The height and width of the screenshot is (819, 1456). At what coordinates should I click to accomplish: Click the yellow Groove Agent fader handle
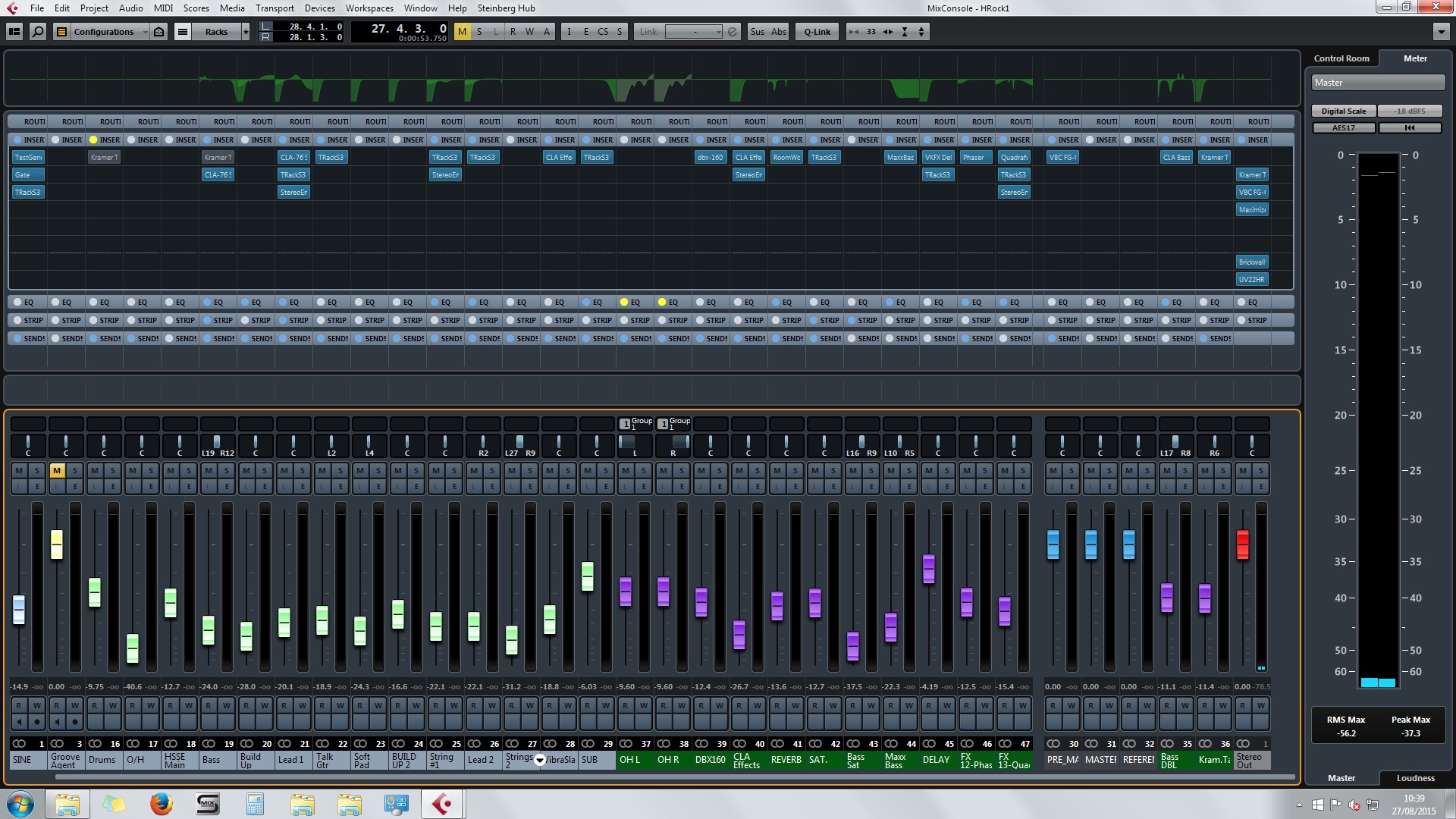(x=56, y=544)
